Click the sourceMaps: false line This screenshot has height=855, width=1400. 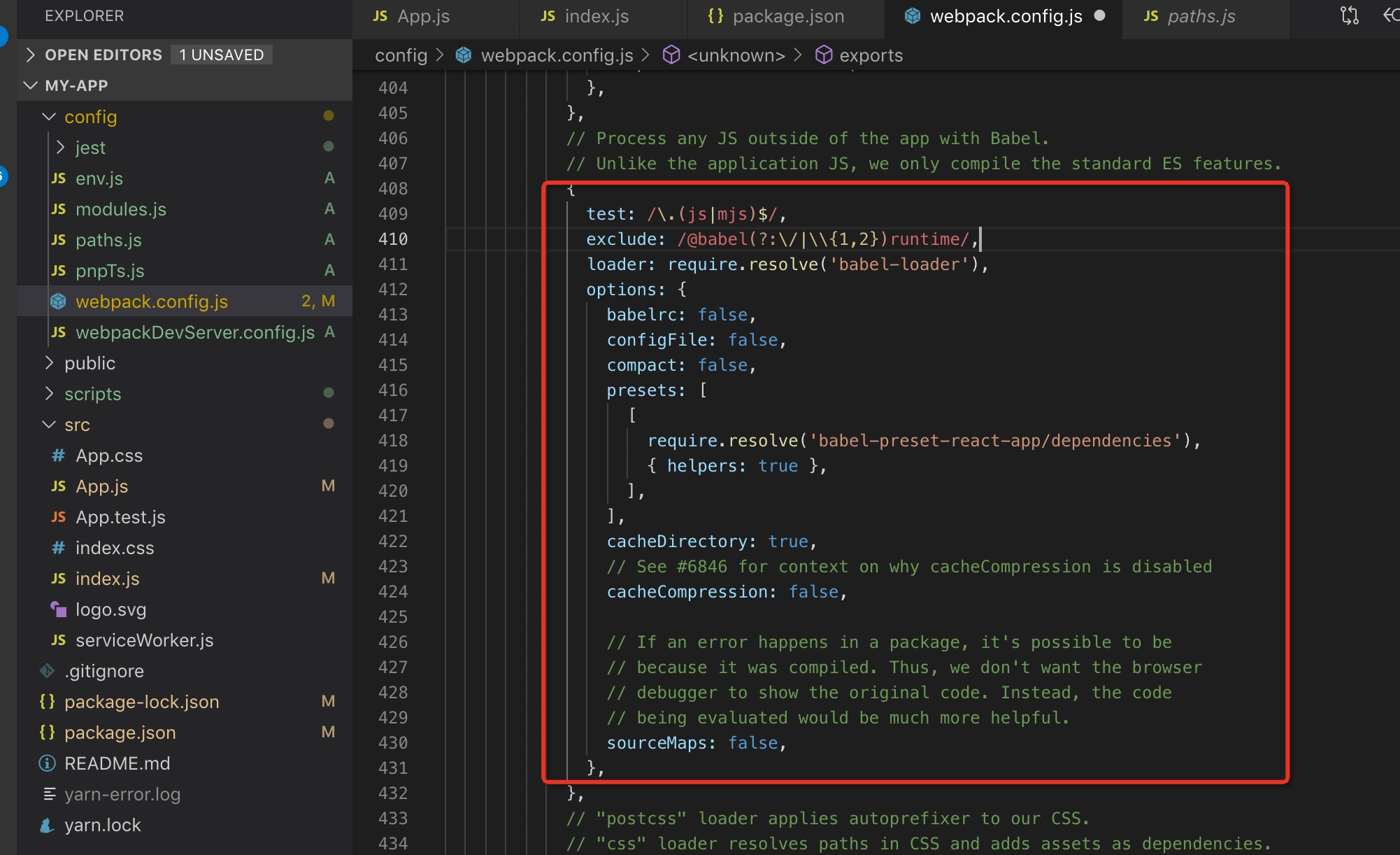697,743
